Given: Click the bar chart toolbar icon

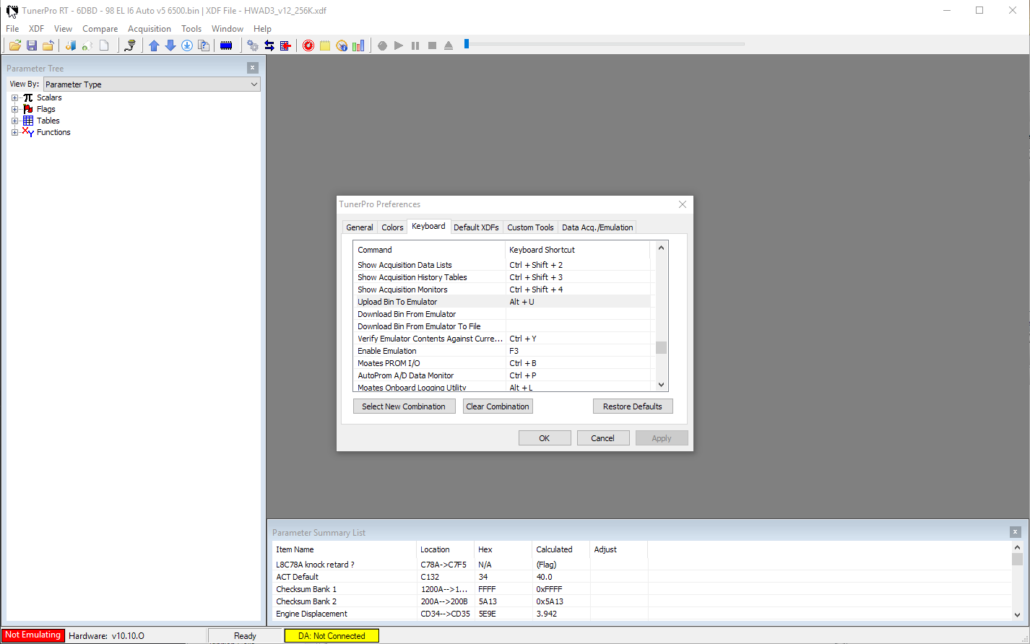Looking at the screenshot, I should pos(358,45).
